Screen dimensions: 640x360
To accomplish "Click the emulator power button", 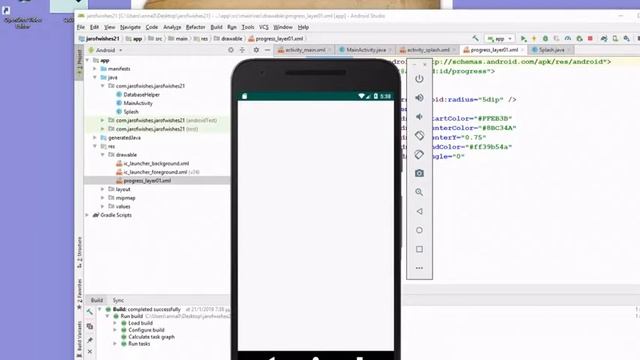I will [x=419, y=79].
